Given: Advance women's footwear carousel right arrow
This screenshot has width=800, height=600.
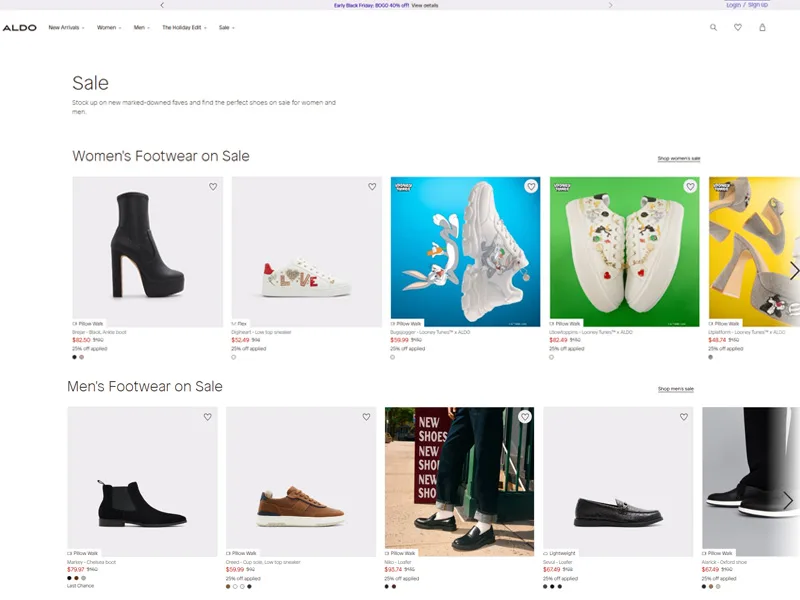Looking at the screenshot, I should [793, 271].
